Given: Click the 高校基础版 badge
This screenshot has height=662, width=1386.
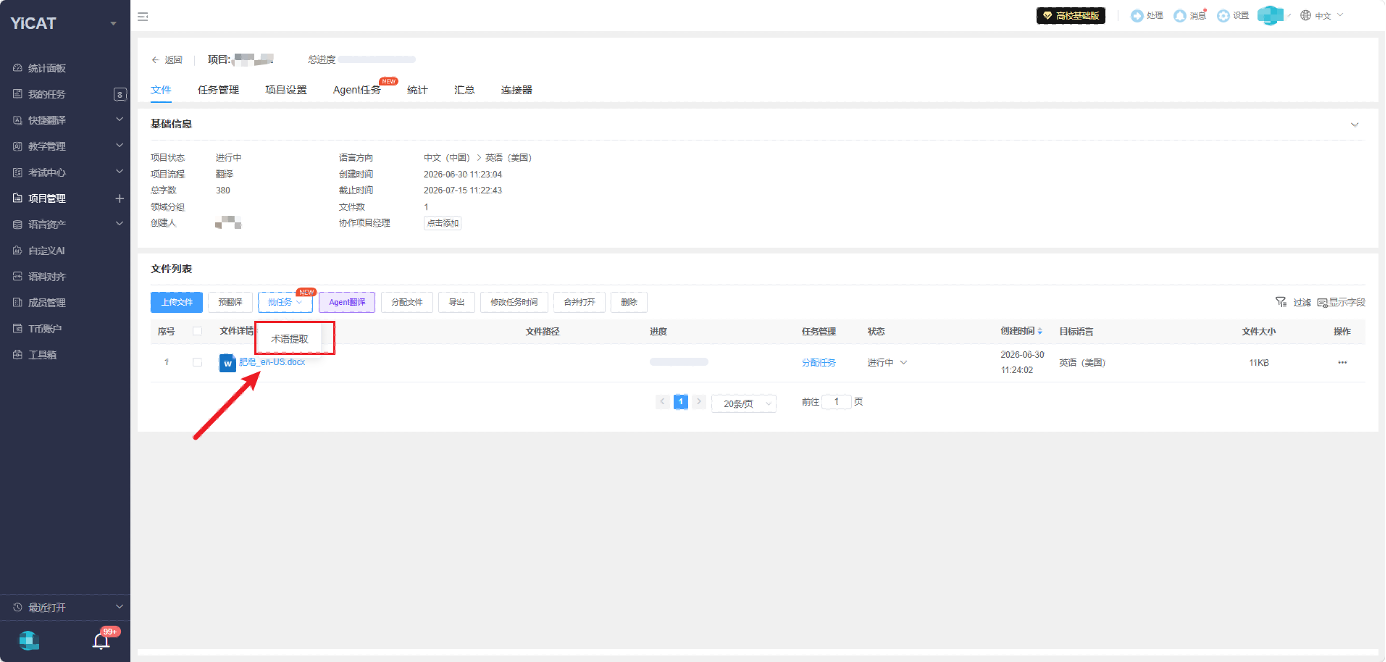Looking at the screenshot, I should tap(1071, 16).
